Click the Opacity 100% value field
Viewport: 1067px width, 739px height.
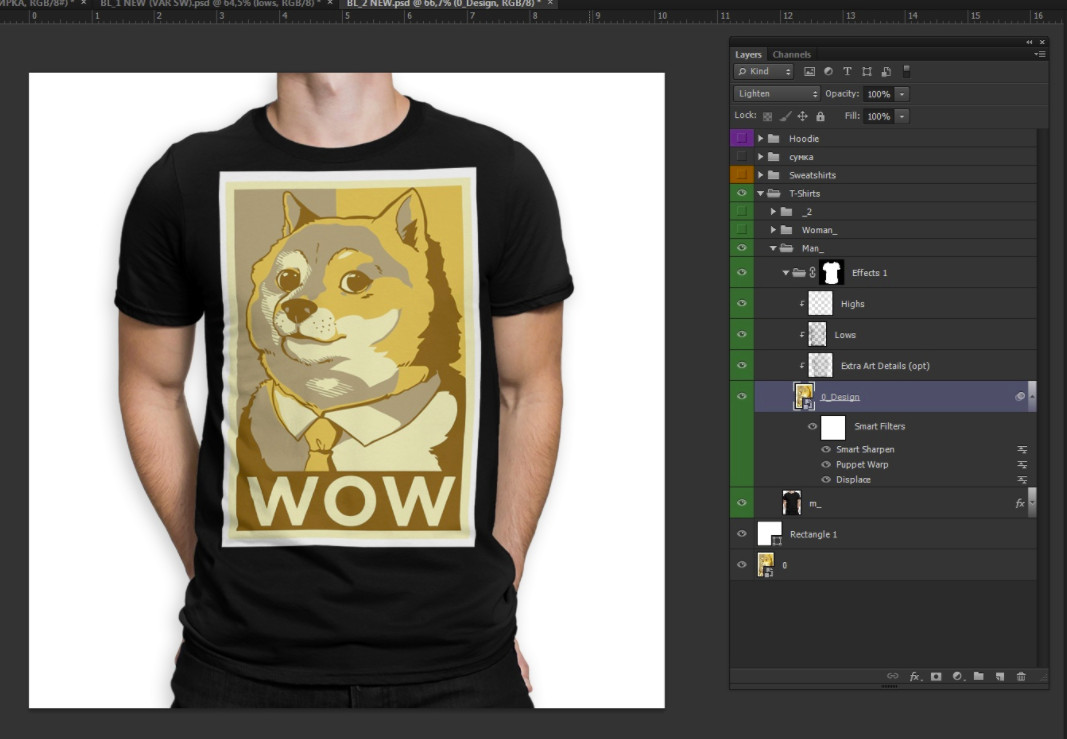click(x=879, y=95)
